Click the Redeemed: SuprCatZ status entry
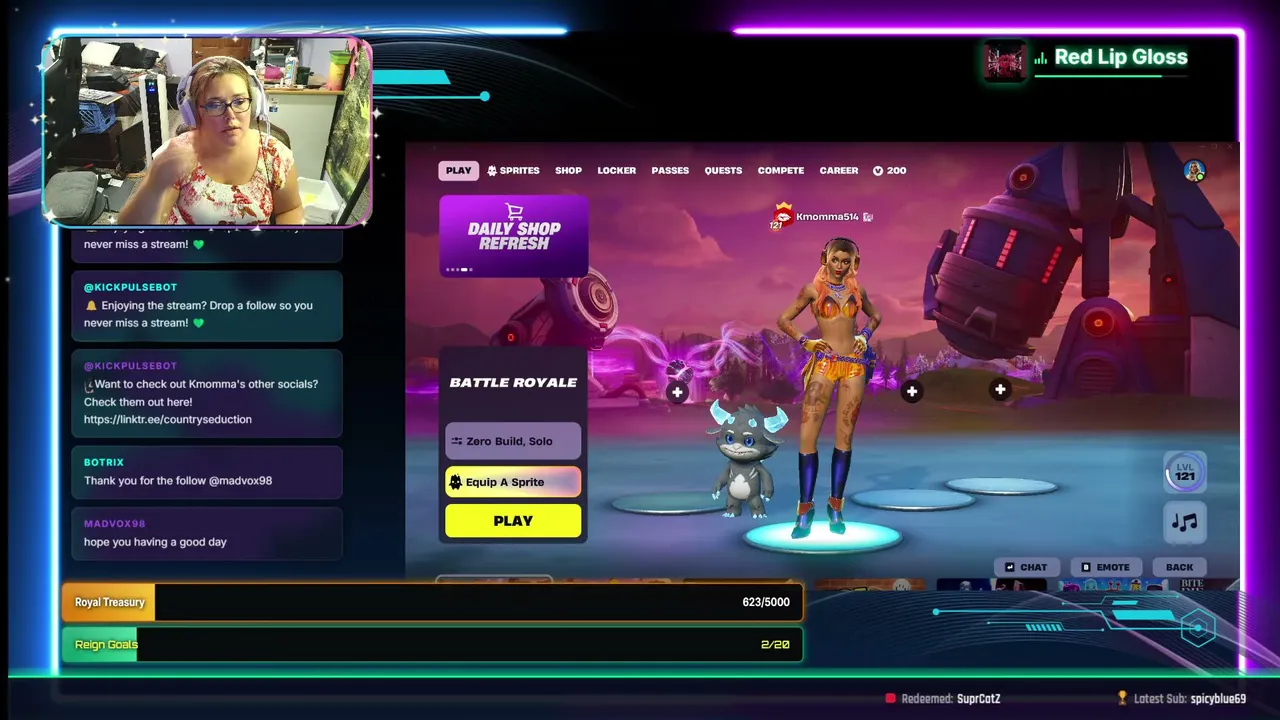Screen dimensions: 1280x720 [943, 699]
